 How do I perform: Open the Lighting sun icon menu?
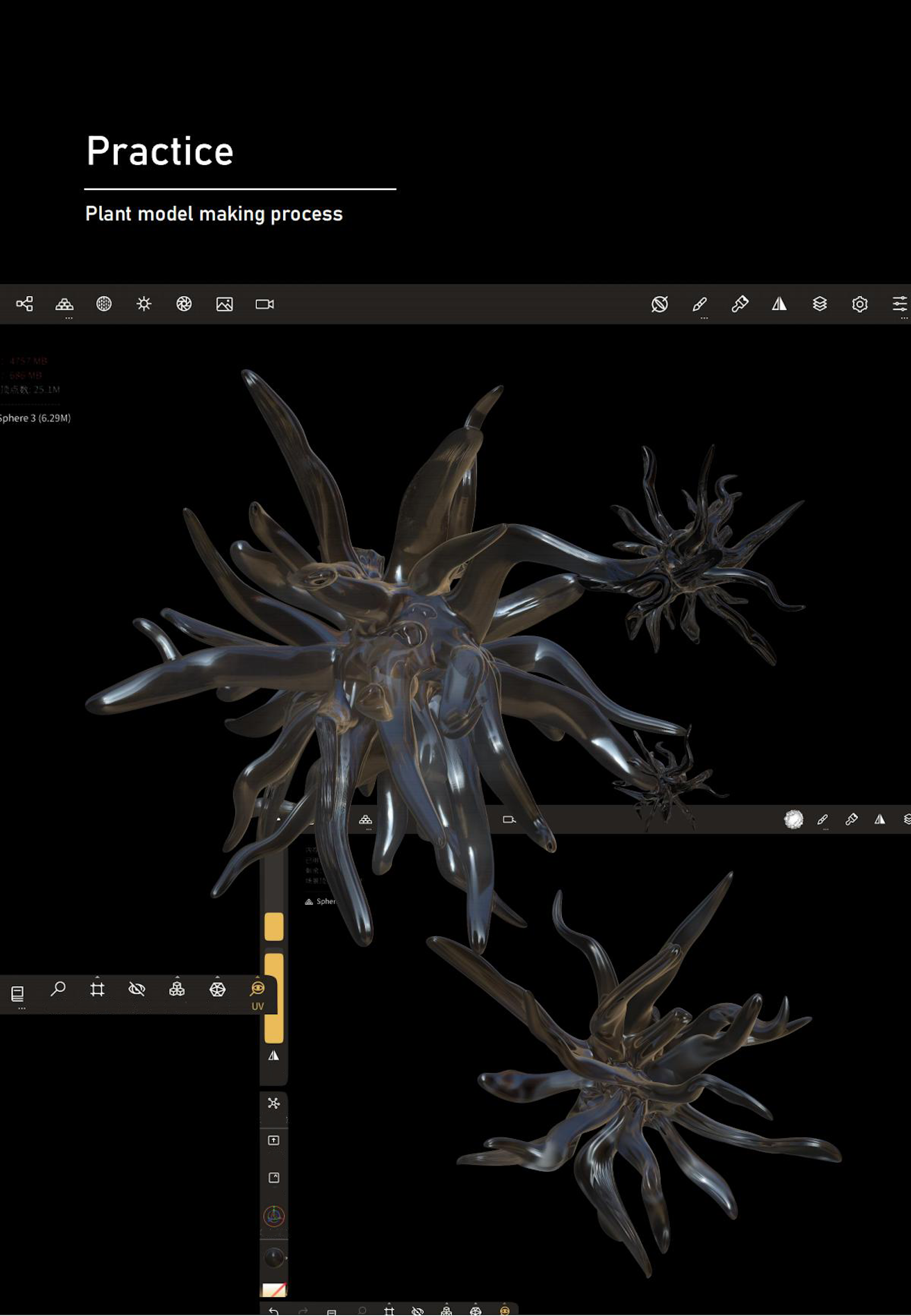pyautogui.click(x=144, y=304)
